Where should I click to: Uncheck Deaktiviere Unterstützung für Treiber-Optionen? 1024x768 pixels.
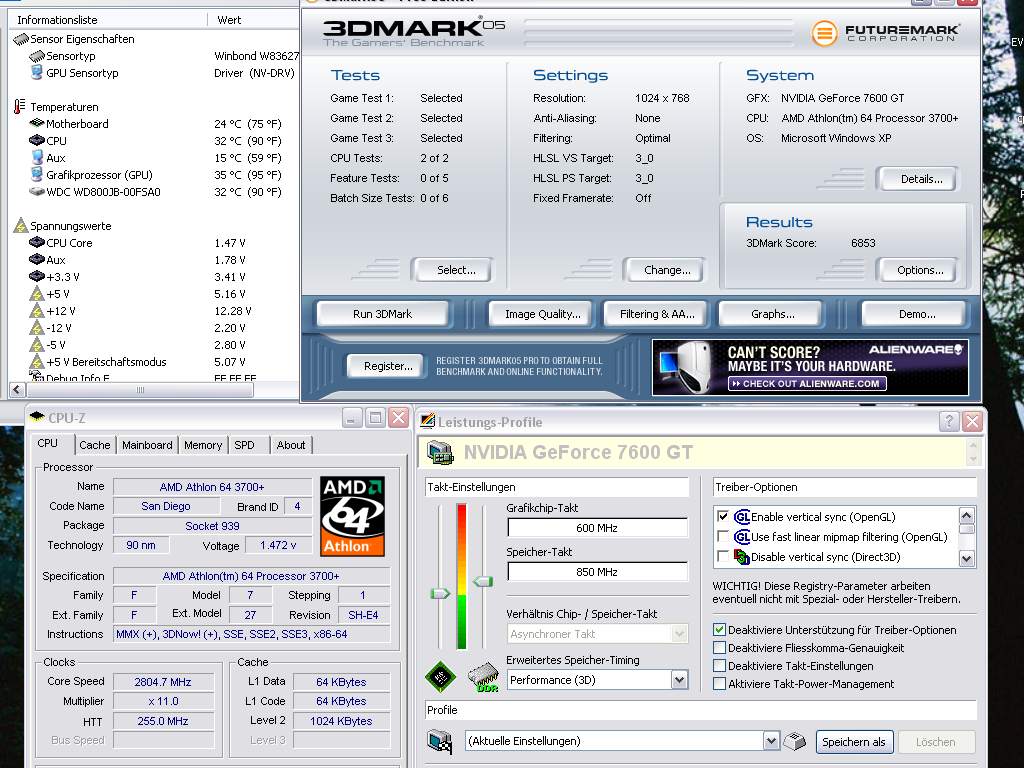(719, 630)
